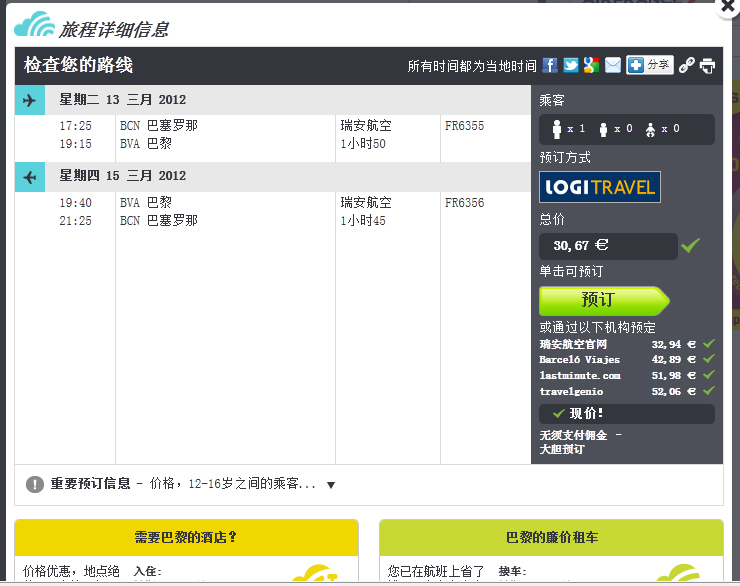Screen dimensions: 740x586
Task: Click the 星期四 15 三月 2012 header
Action: click(123, 176)
